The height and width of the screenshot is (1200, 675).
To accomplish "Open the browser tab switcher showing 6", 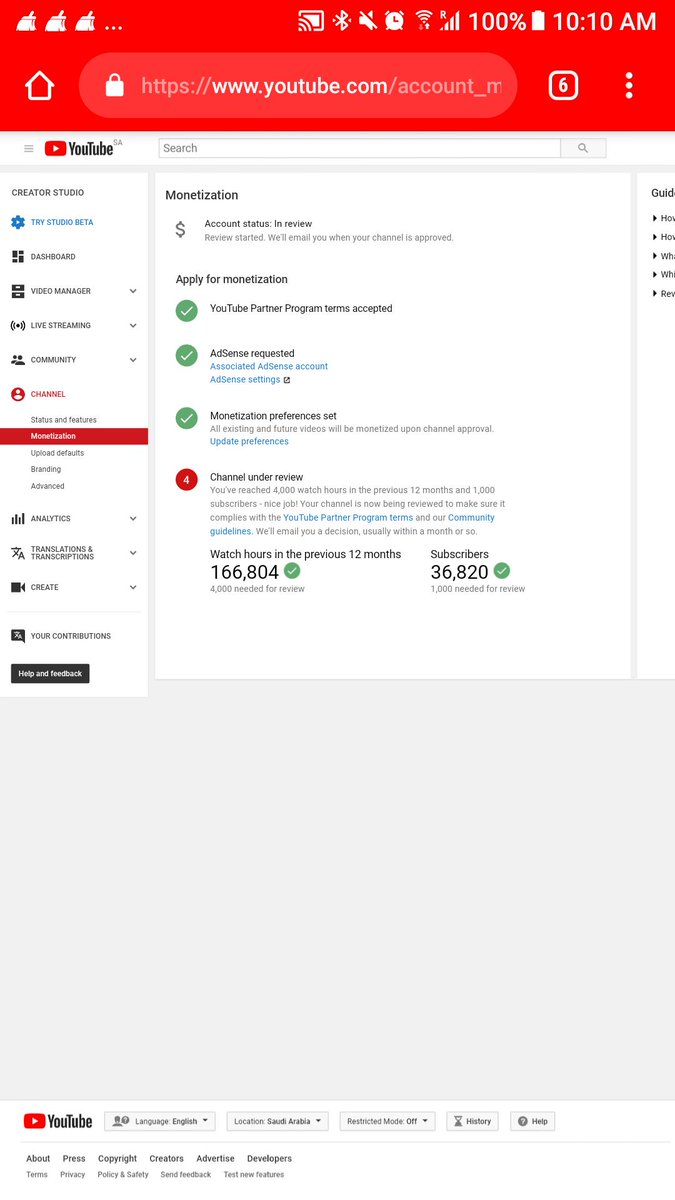I will pos(563,86).
